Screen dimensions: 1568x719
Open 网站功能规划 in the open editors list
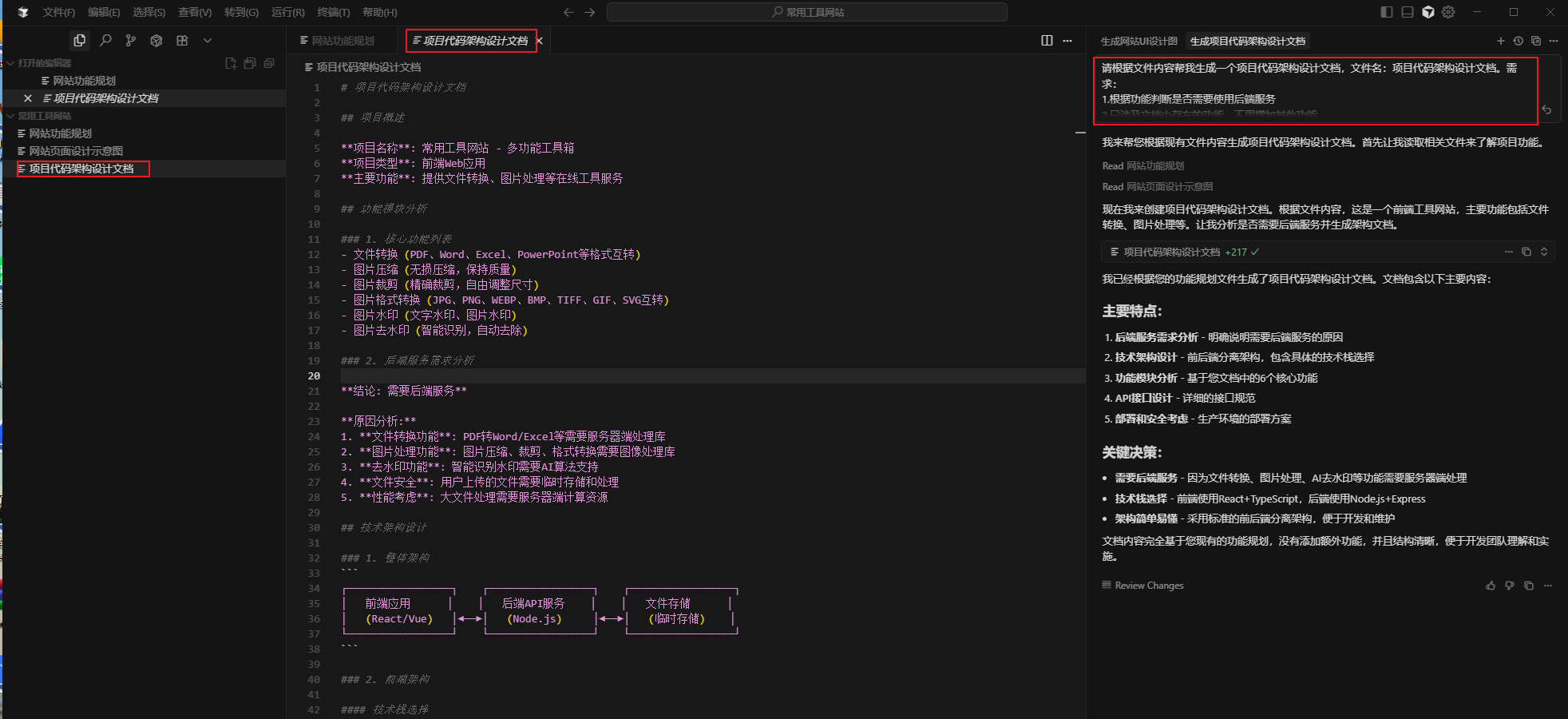[x=78, y=81]
